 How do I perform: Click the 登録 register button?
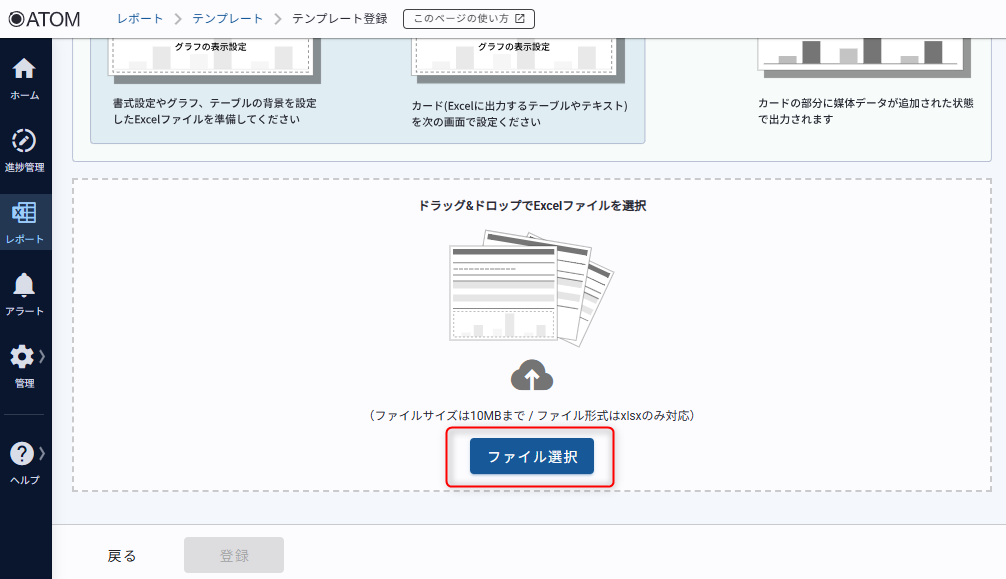tap(234, 556)
